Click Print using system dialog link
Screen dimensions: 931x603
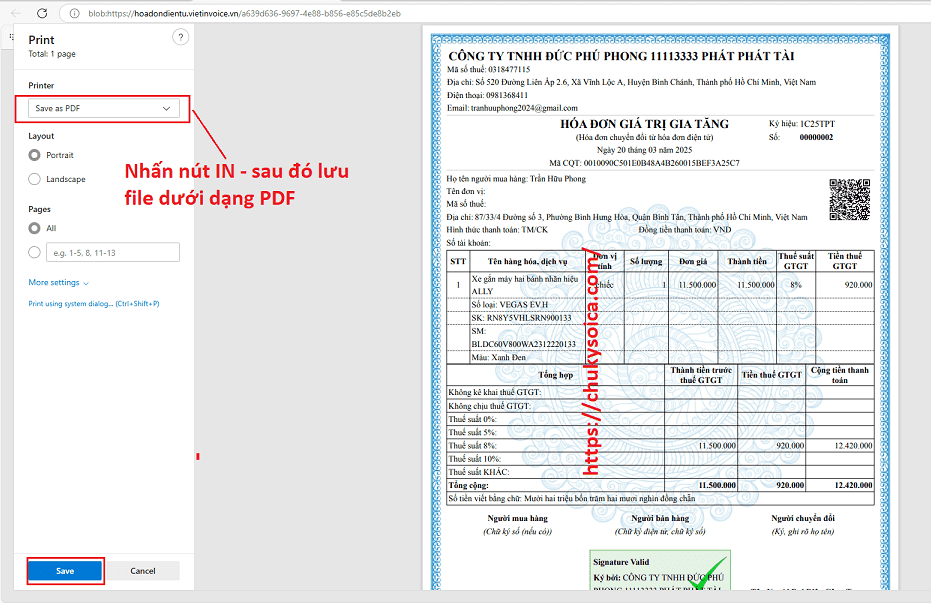(x=94, y=303)
